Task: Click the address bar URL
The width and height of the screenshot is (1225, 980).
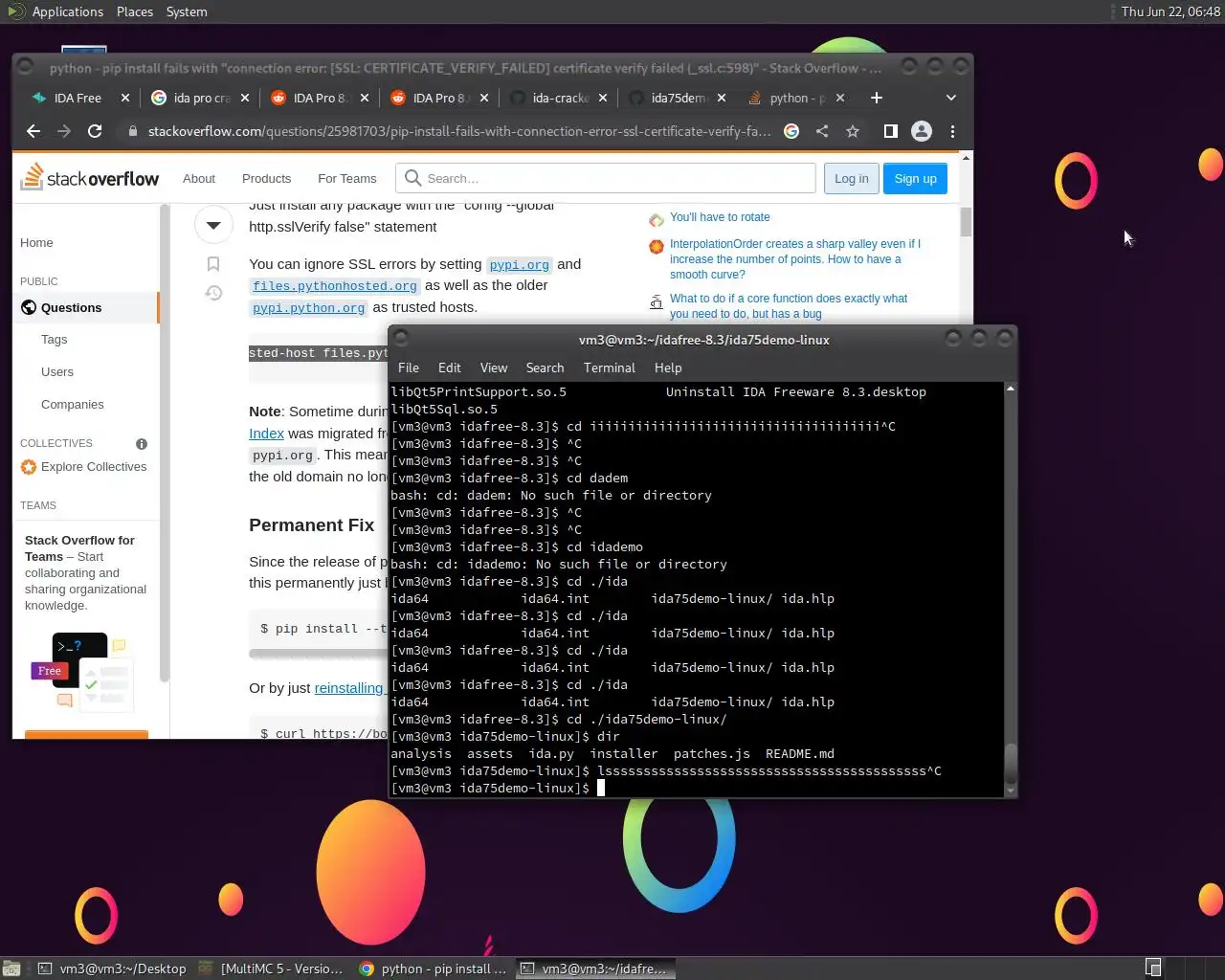Action: point(459,131)
